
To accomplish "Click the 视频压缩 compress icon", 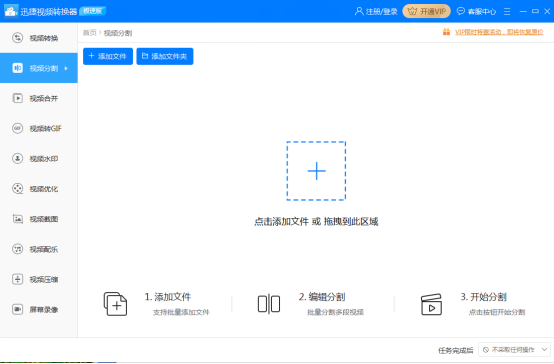I will point(17,279).
